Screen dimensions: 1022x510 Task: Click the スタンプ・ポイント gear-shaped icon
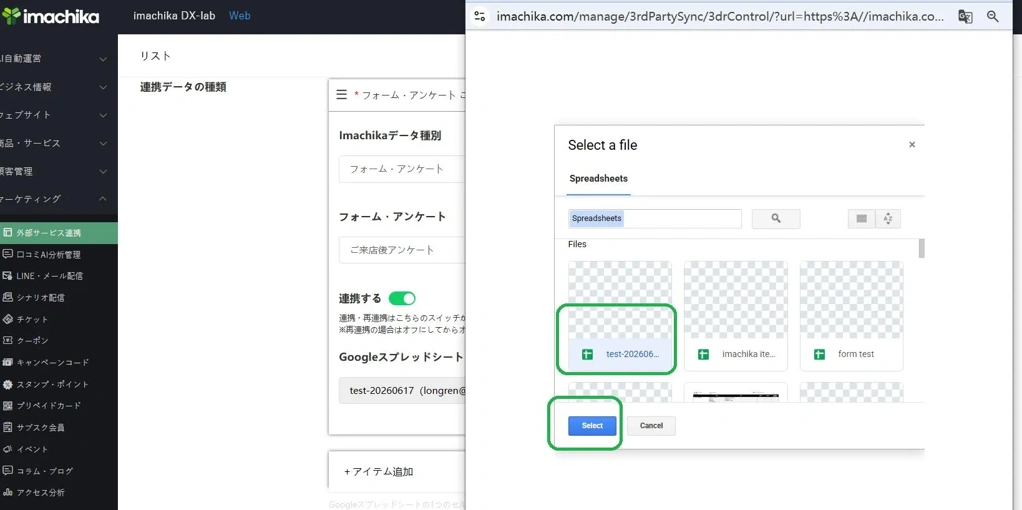[8, 384]
